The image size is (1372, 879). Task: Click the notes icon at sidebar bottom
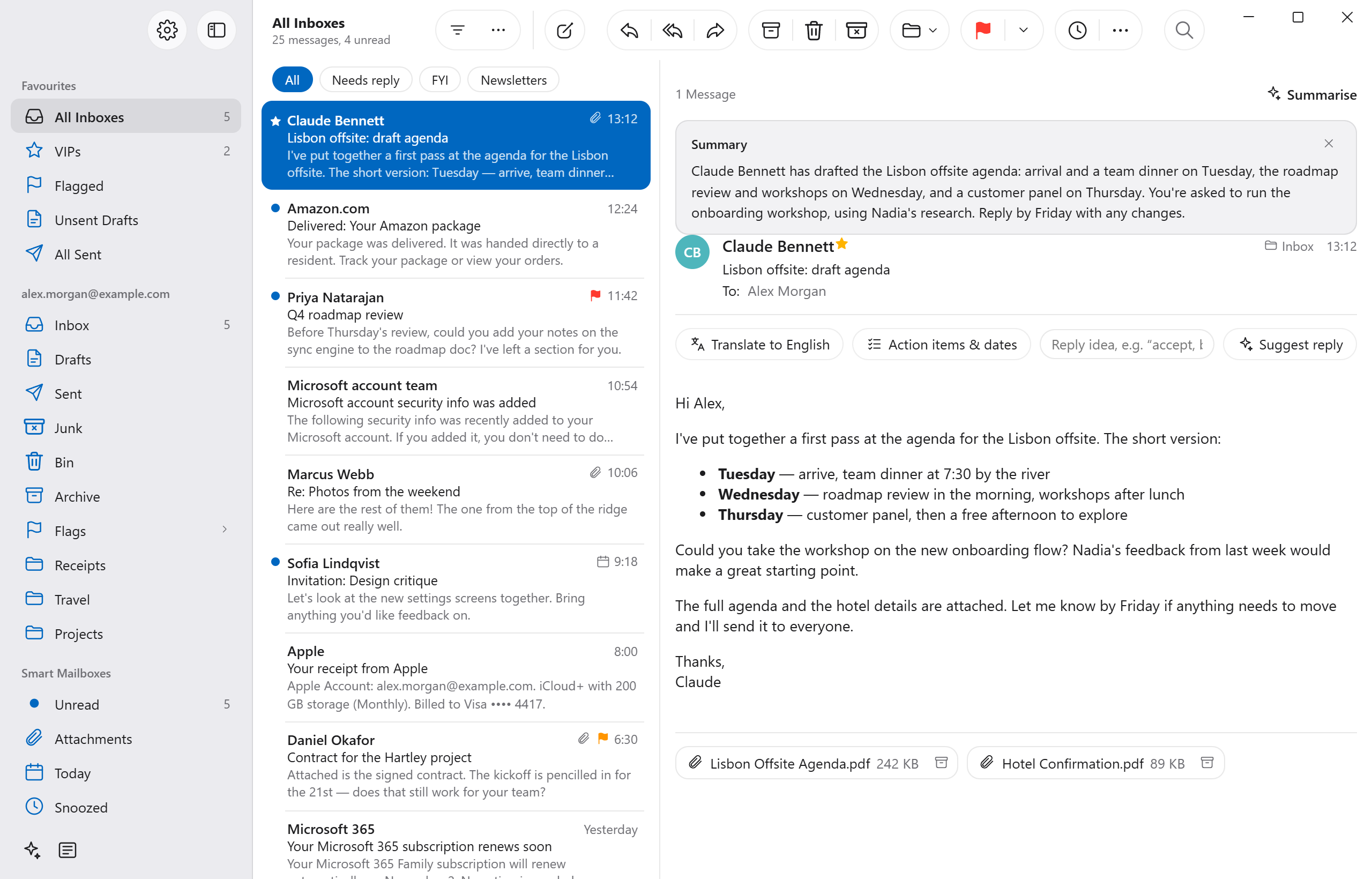(68, 850)
